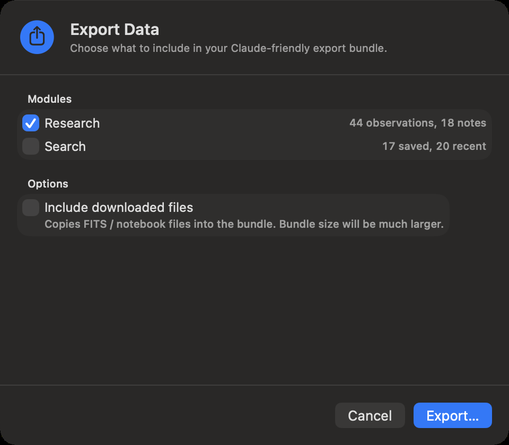
Task: Click the Export Data title
Action: [x=114, y=29]
